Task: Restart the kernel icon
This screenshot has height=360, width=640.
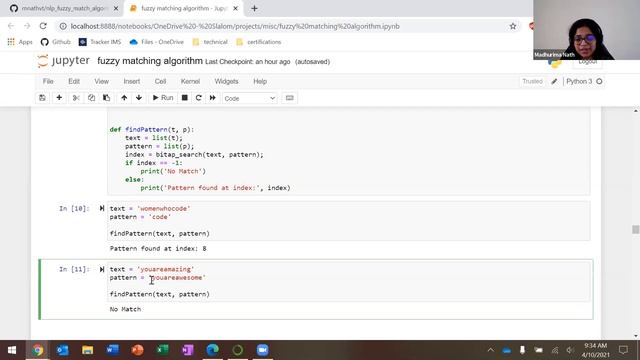Action: [198, 98]
